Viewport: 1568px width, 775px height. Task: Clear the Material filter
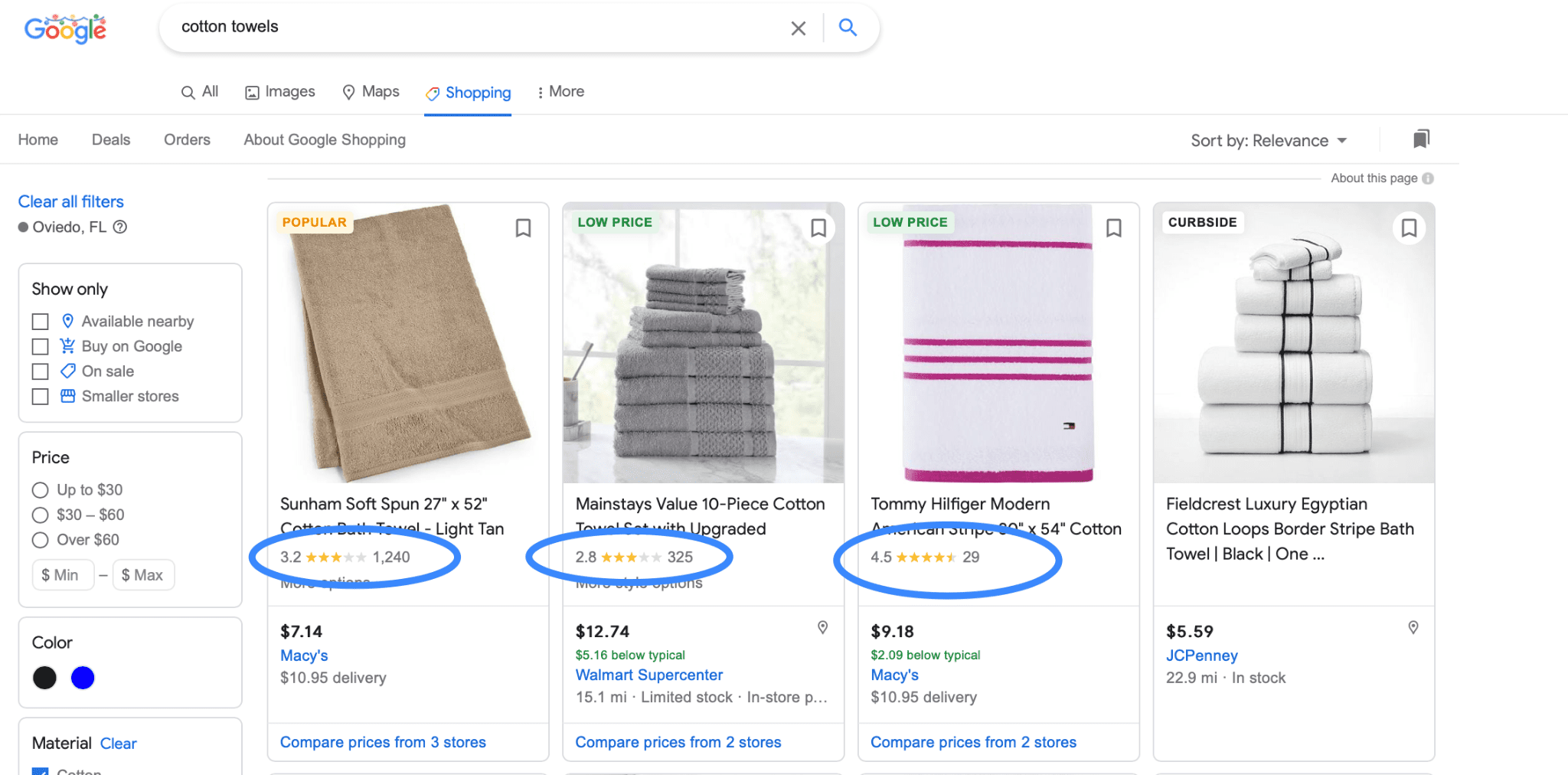[119, 744]
